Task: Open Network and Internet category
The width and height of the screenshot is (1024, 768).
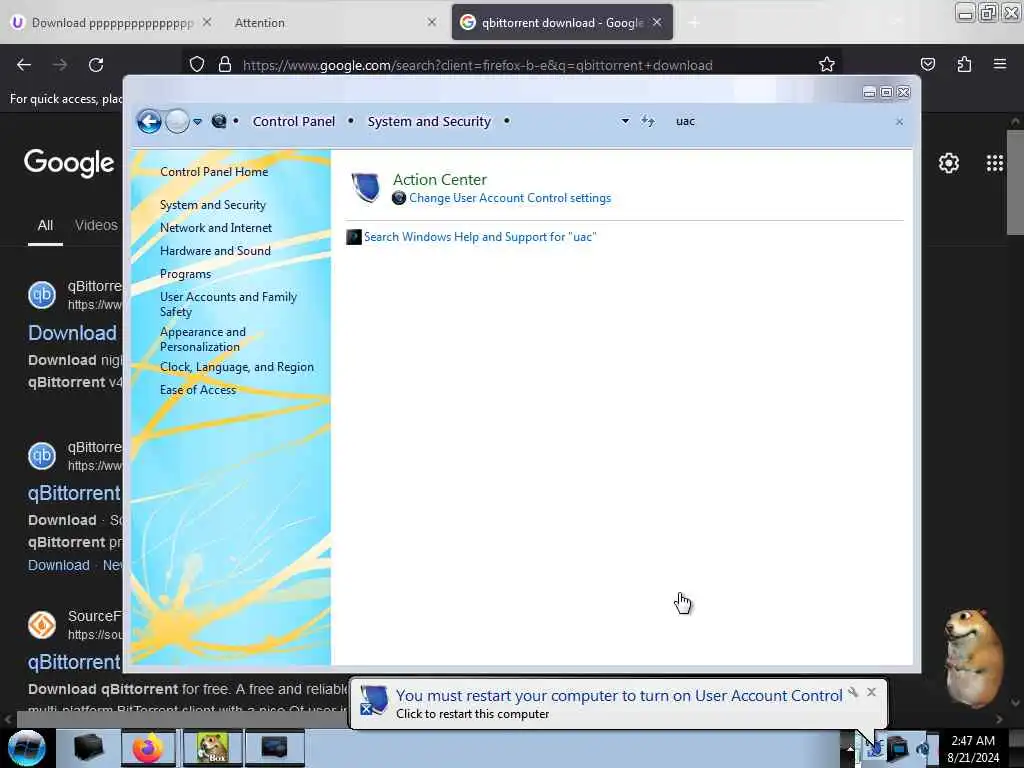Action: tap(216, 228)
